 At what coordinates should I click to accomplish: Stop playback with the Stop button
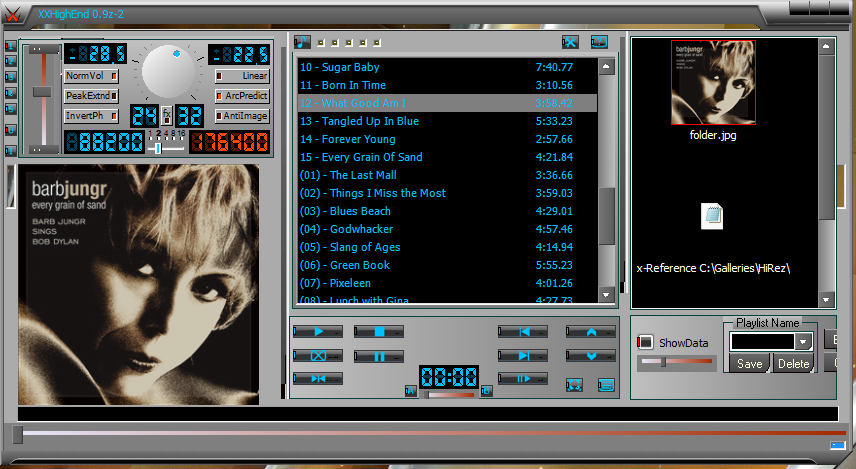click(379, 331)
